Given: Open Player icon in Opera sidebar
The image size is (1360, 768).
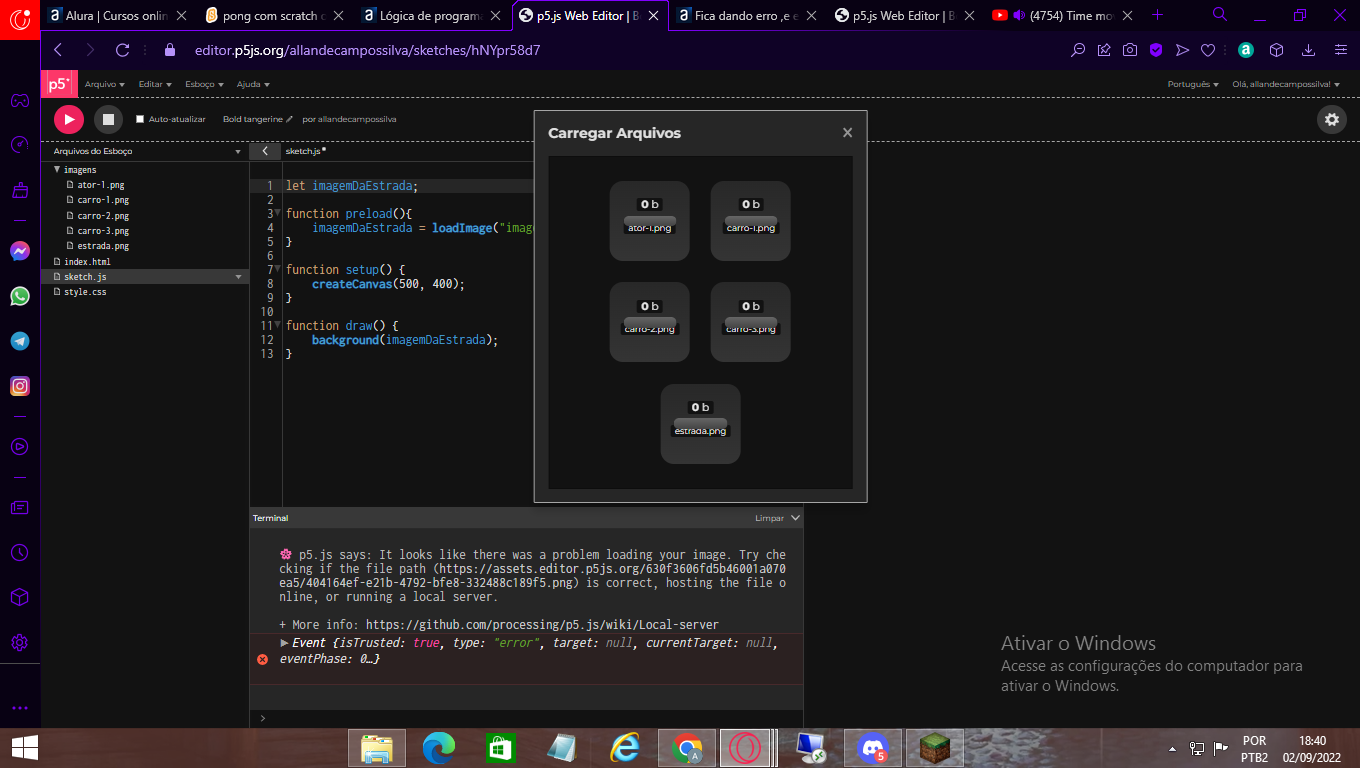Looking at the screenshot, I should click(x=20, y=447).
